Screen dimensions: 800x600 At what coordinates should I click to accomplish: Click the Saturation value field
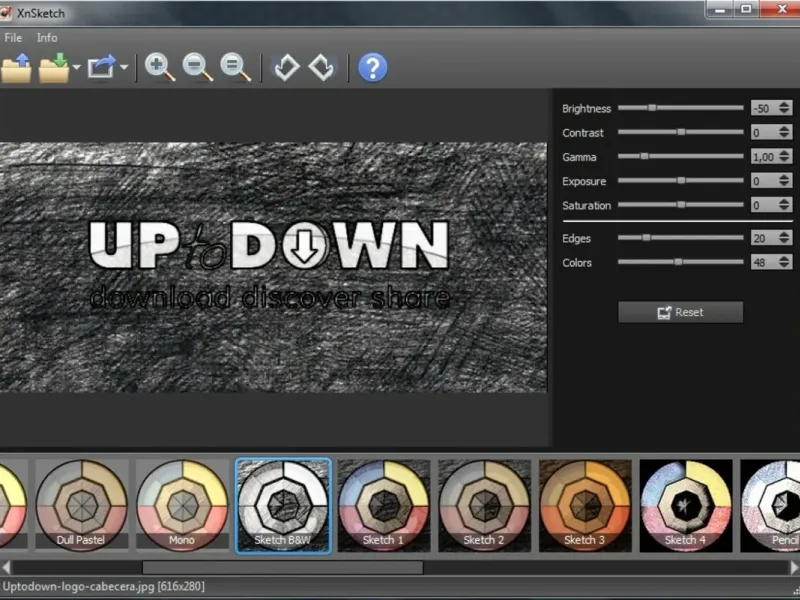tap(764, 205)
